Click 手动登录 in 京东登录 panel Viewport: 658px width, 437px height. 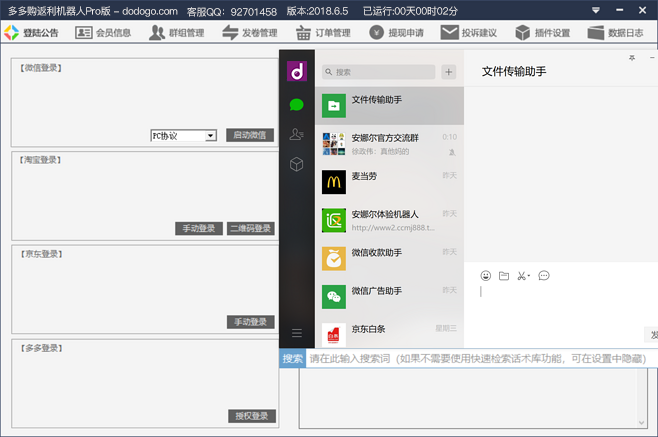(x=251, y=322)
